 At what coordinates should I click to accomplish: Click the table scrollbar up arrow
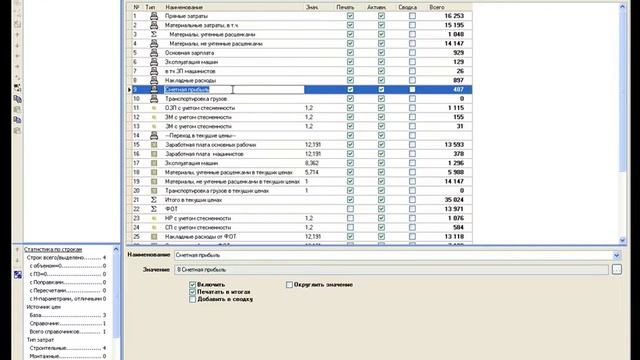(622, 7)
